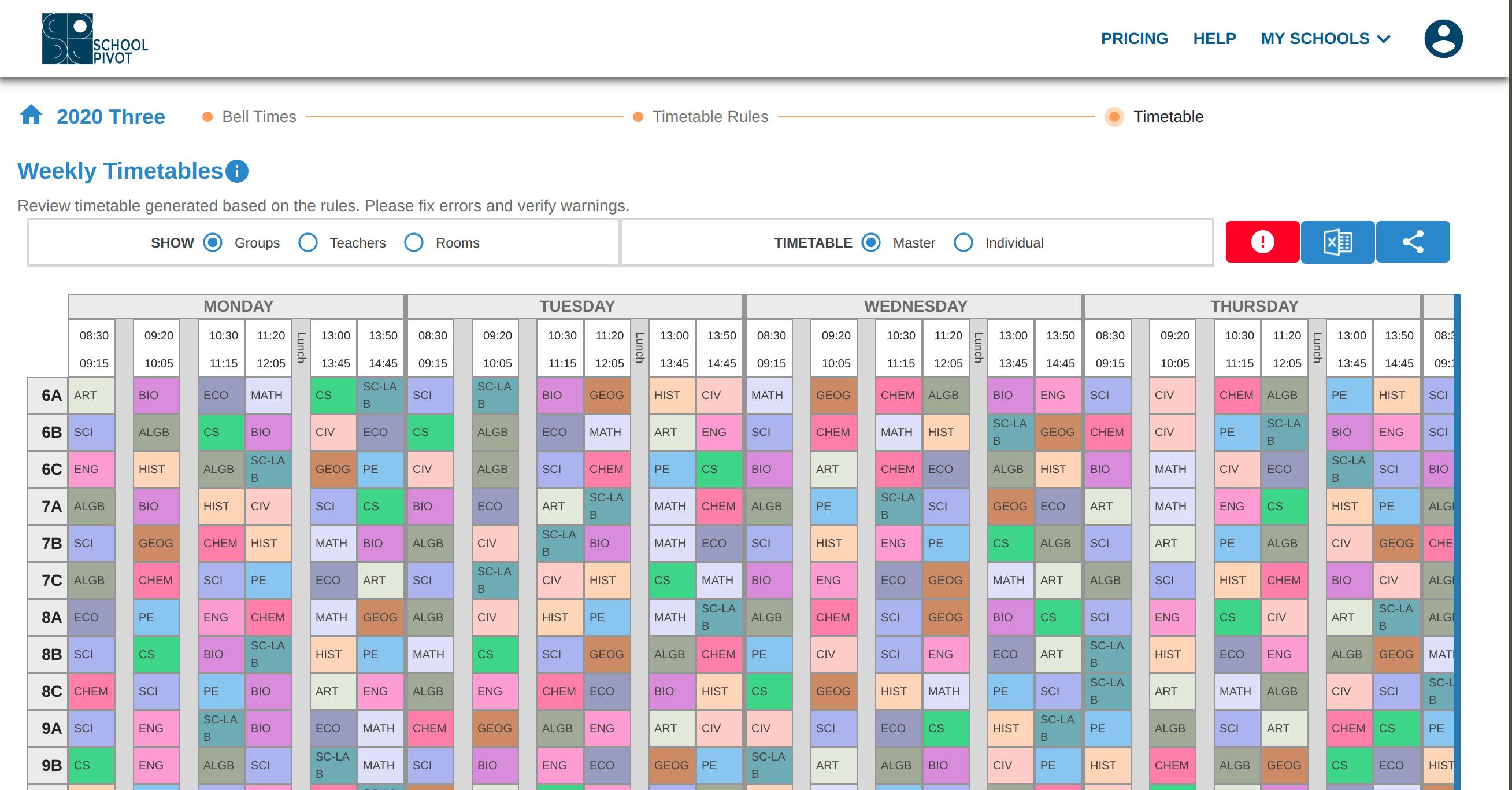Click the TUESDAY day header

[x=576, y=306]
